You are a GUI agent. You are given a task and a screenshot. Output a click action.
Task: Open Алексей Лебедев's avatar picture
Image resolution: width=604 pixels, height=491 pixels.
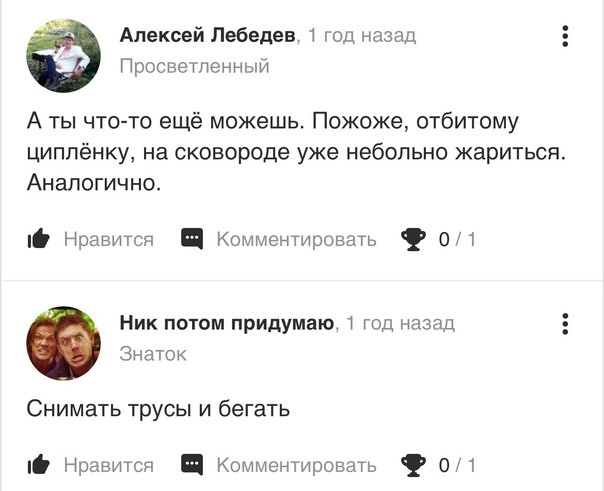pyautogui.click(x=64, y=55)
